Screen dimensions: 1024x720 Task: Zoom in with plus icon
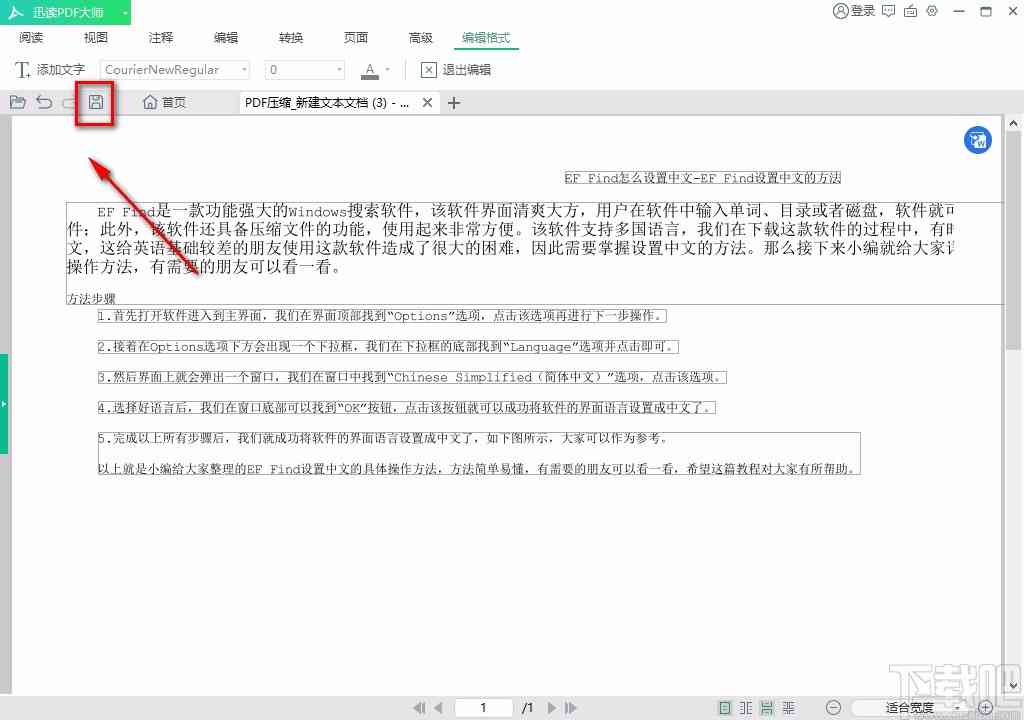point(985,708)
